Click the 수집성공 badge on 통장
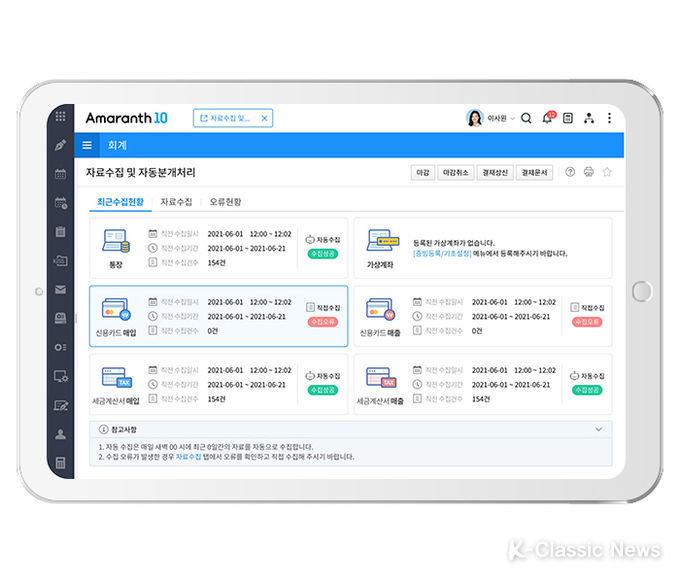 [x=323, y=254]
